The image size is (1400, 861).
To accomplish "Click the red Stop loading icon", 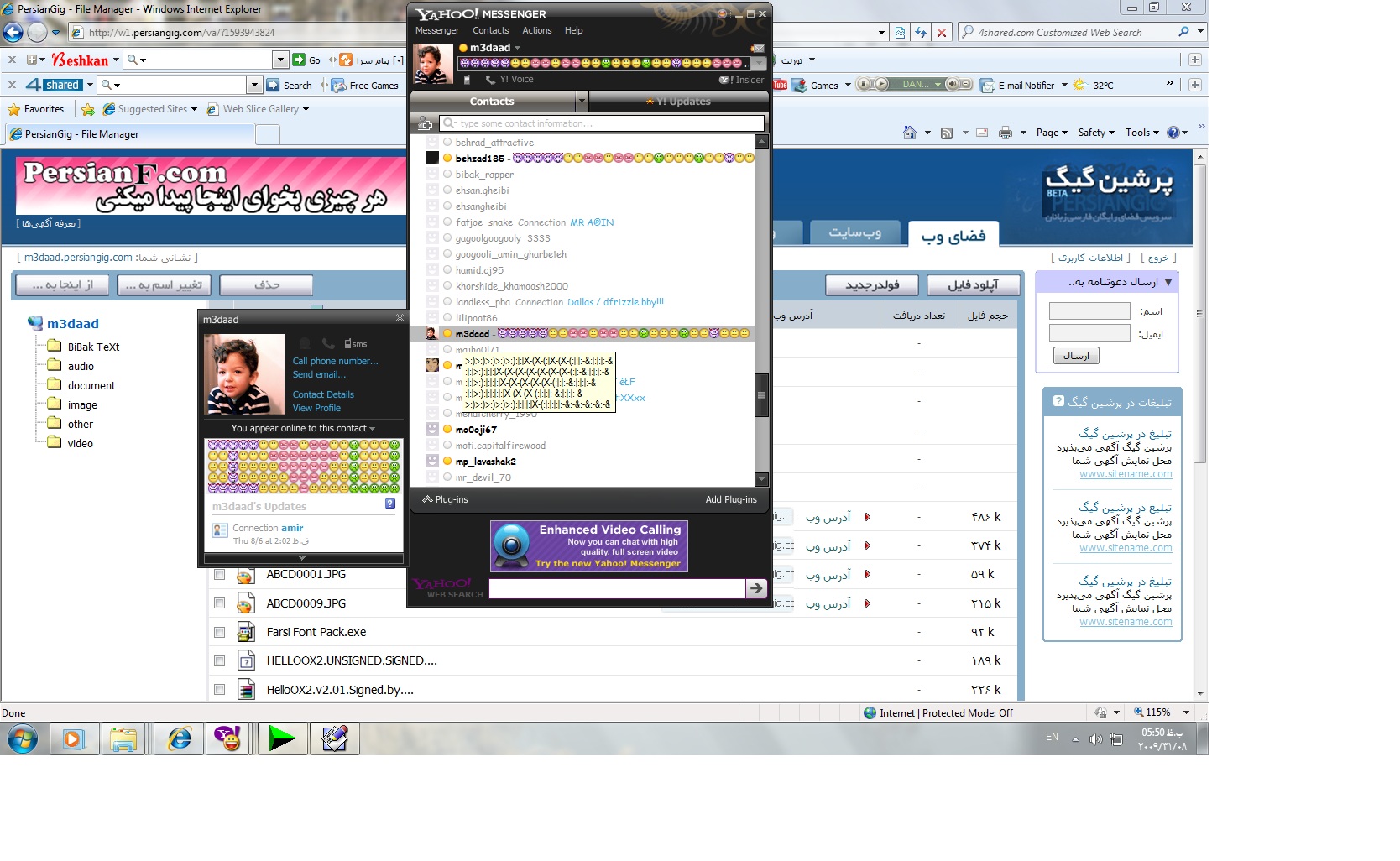I will [x=942, y=33].
